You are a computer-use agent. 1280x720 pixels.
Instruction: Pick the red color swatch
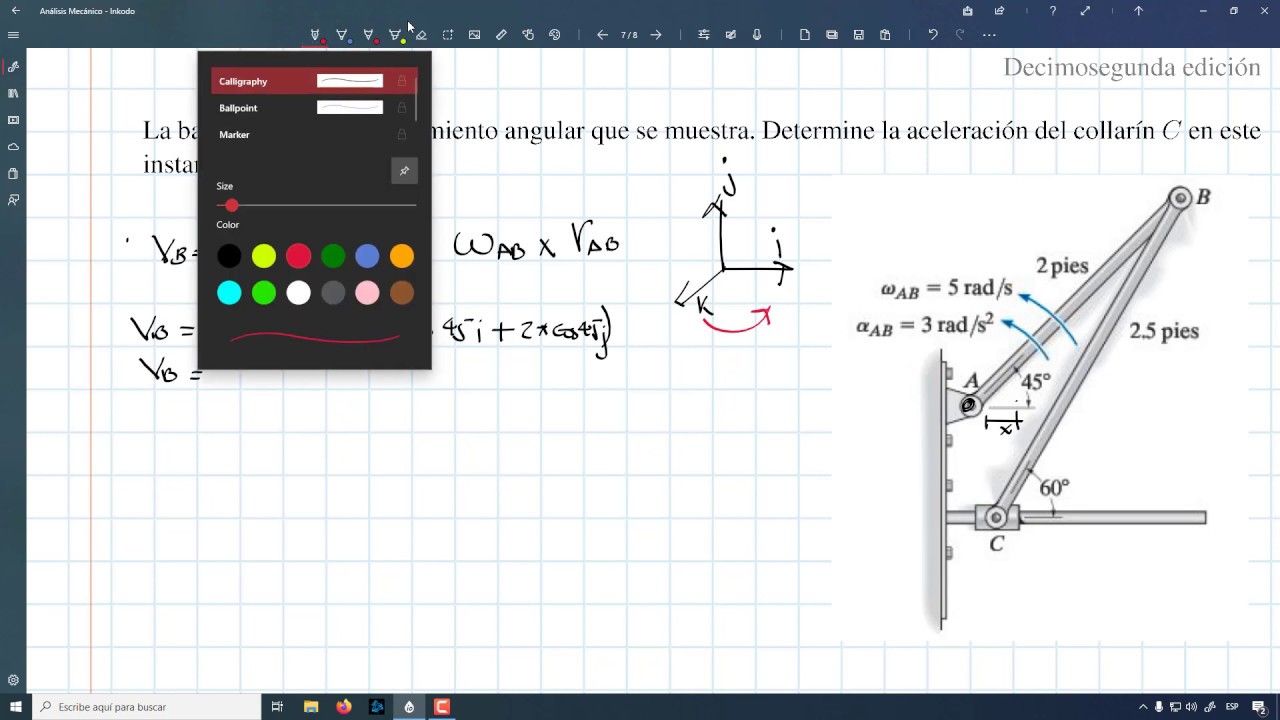pyautogui.click(x=298, y=256)
